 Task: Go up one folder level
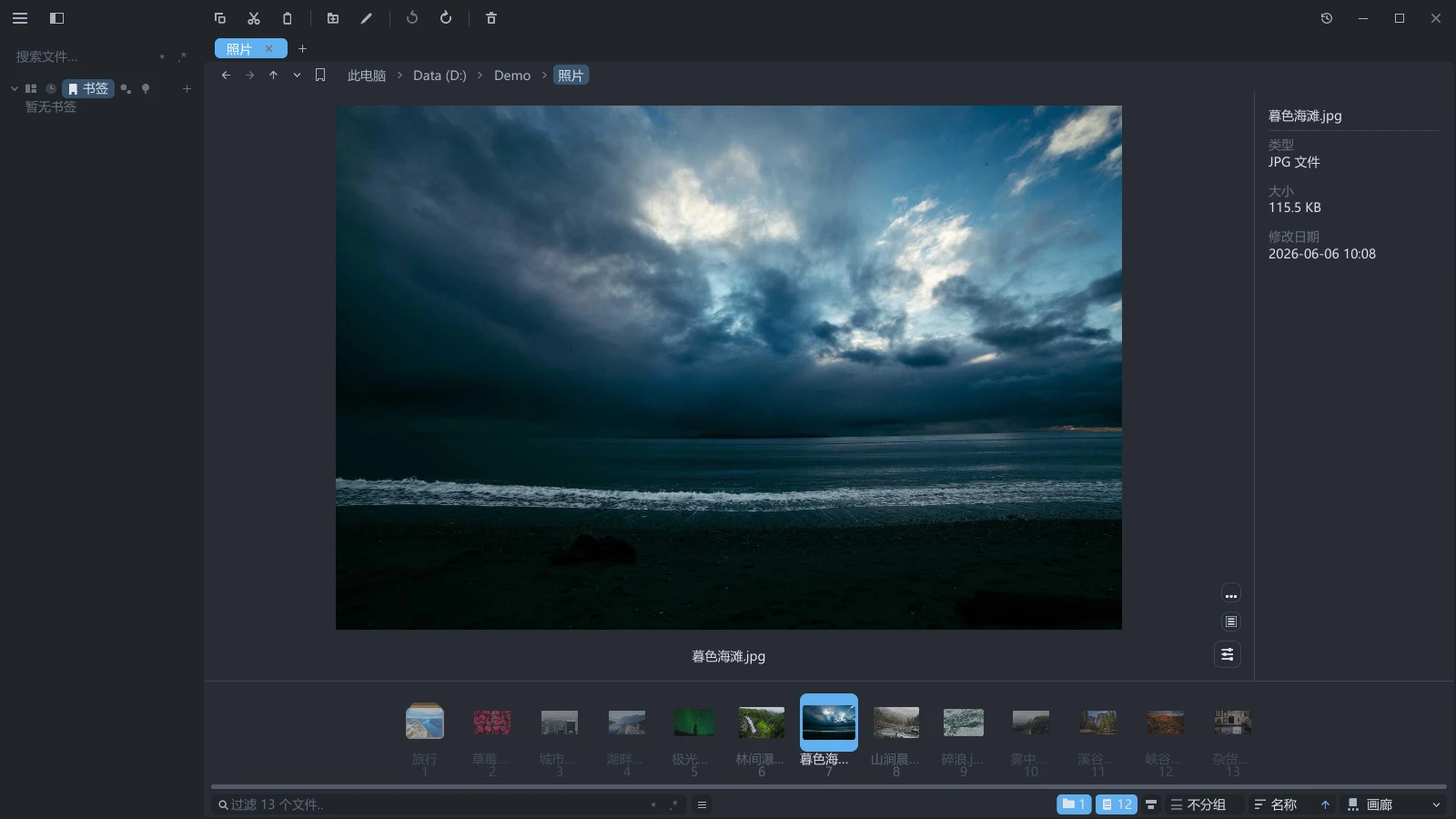click(x=273, y=76)
